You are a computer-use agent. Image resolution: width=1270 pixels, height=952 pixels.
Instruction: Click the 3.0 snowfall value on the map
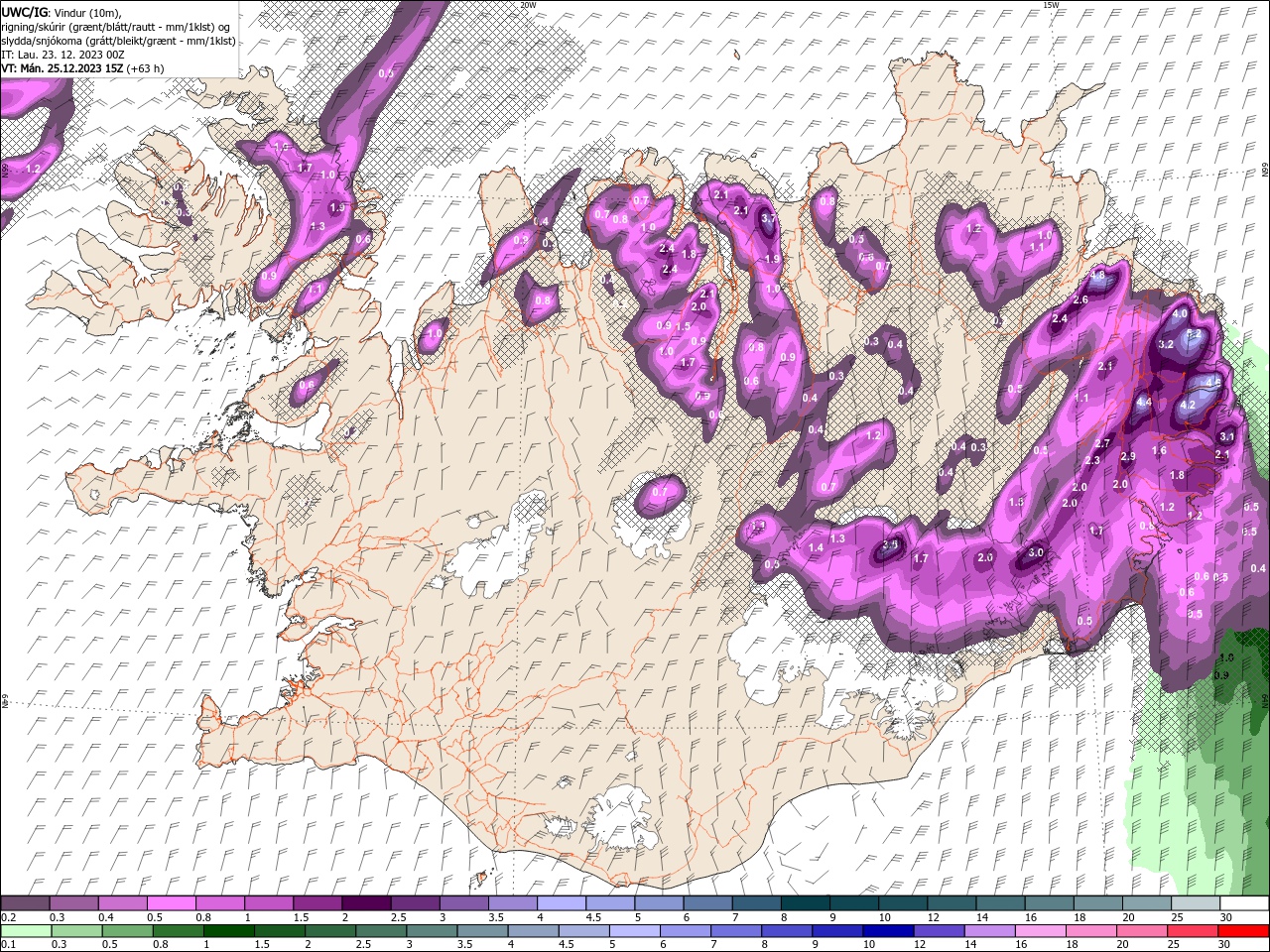click(1036, 553)
